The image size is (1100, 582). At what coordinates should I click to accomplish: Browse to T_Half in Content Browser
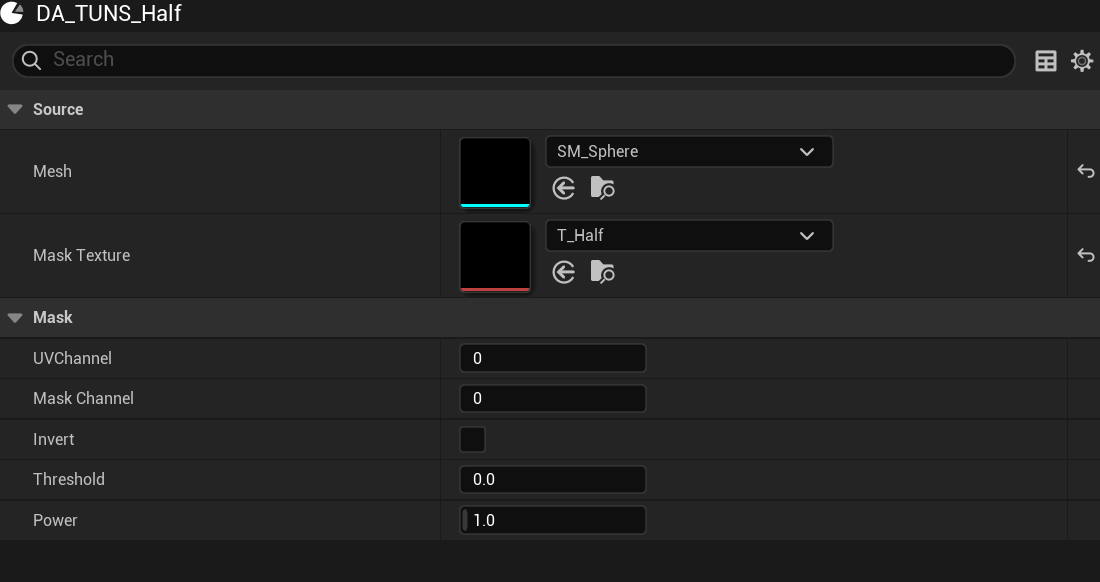tap(602, 272)
